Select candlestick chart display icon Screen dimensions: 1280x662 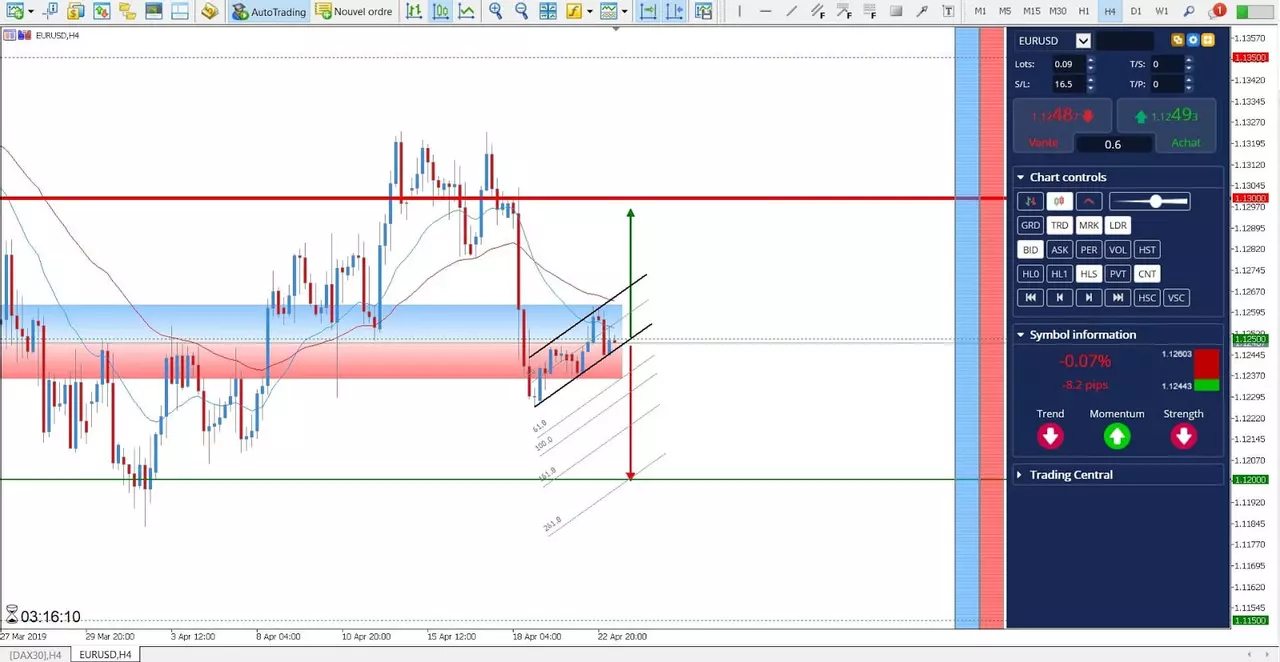[x=441, y=11]
